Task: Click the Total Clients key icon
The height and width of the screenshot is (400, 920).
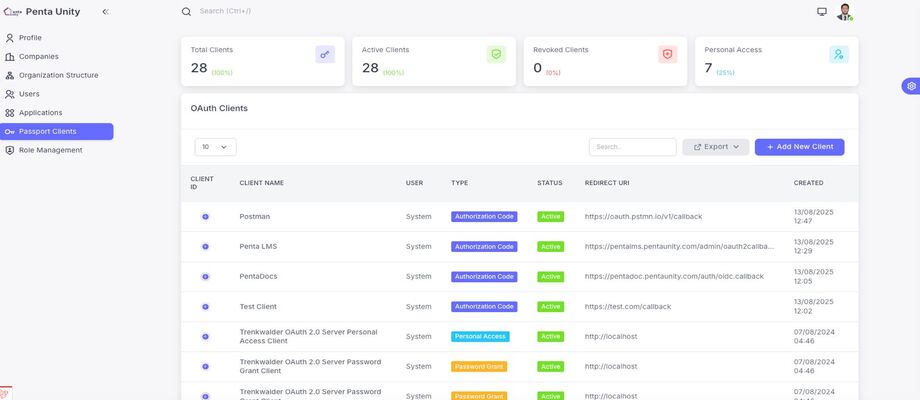Action: (x=325, y=55)
